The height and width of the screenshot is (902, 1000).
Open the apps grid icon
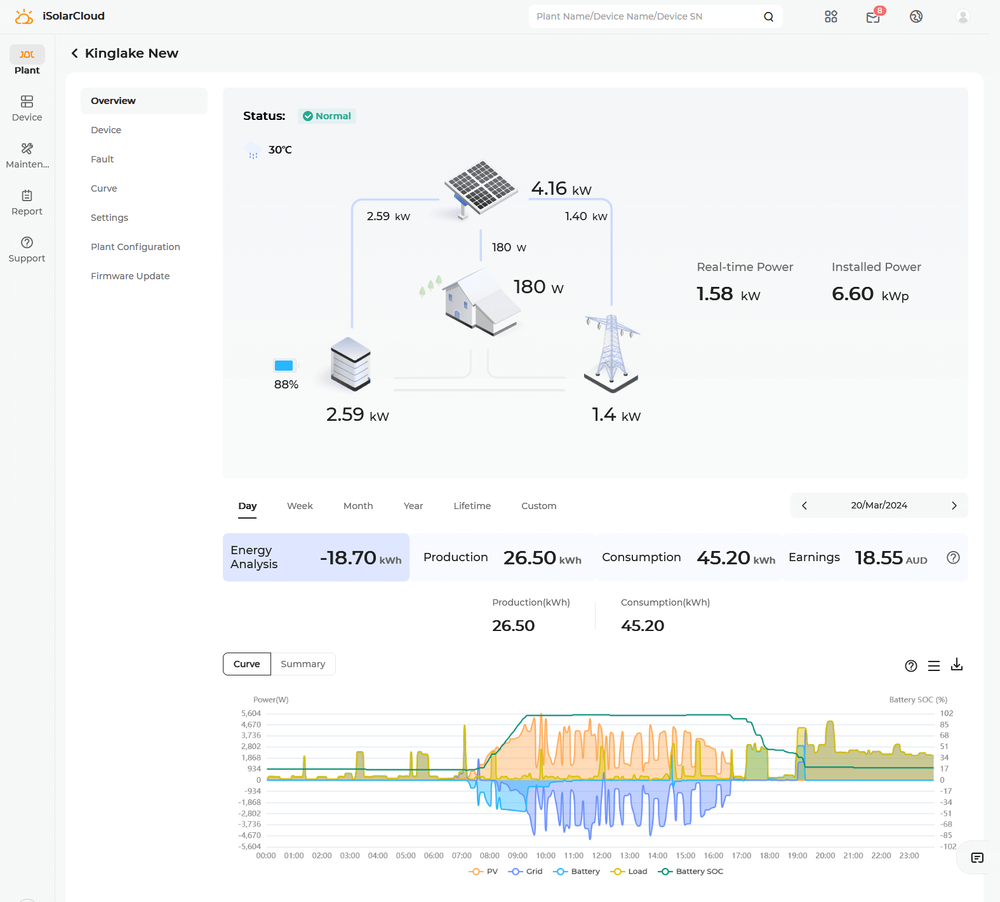pyautogui.click(x=830, y=17)
